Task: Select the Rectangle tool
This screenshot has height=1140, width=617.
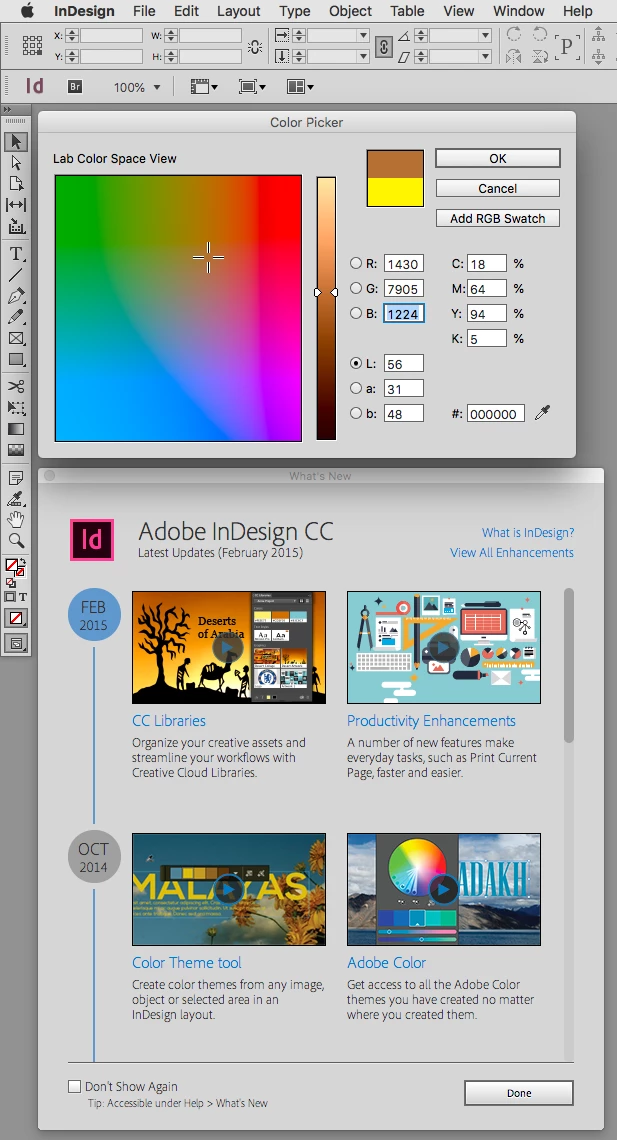Action: [x=16, y=359]
